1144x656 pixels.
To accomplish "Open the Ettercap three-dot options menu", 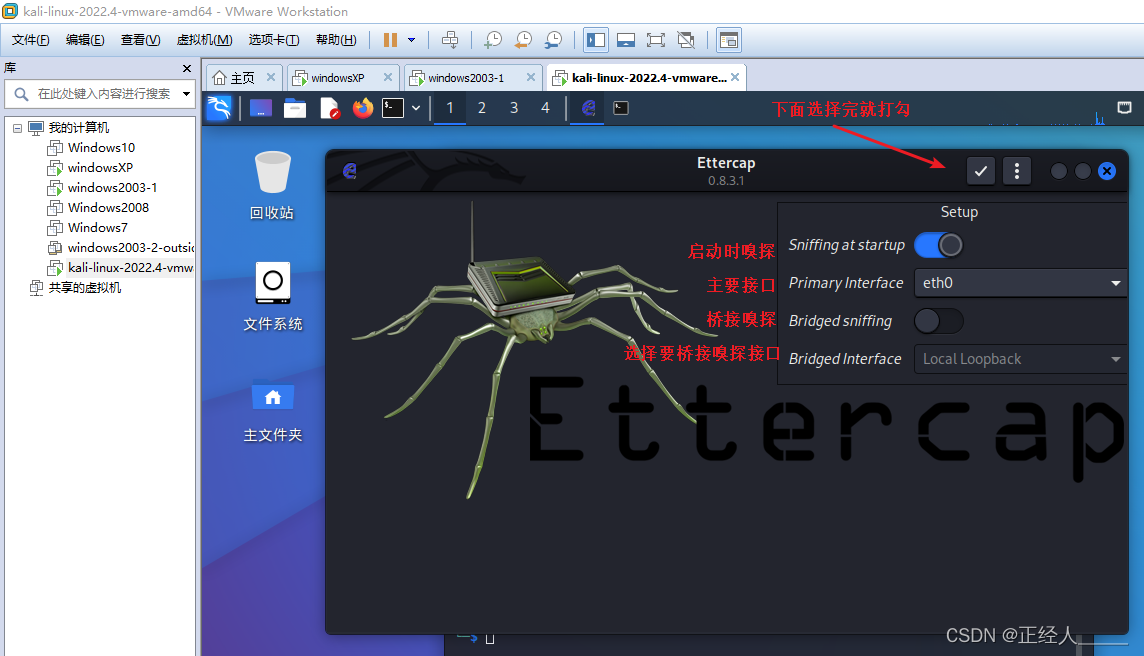I will pos(1016,171).
